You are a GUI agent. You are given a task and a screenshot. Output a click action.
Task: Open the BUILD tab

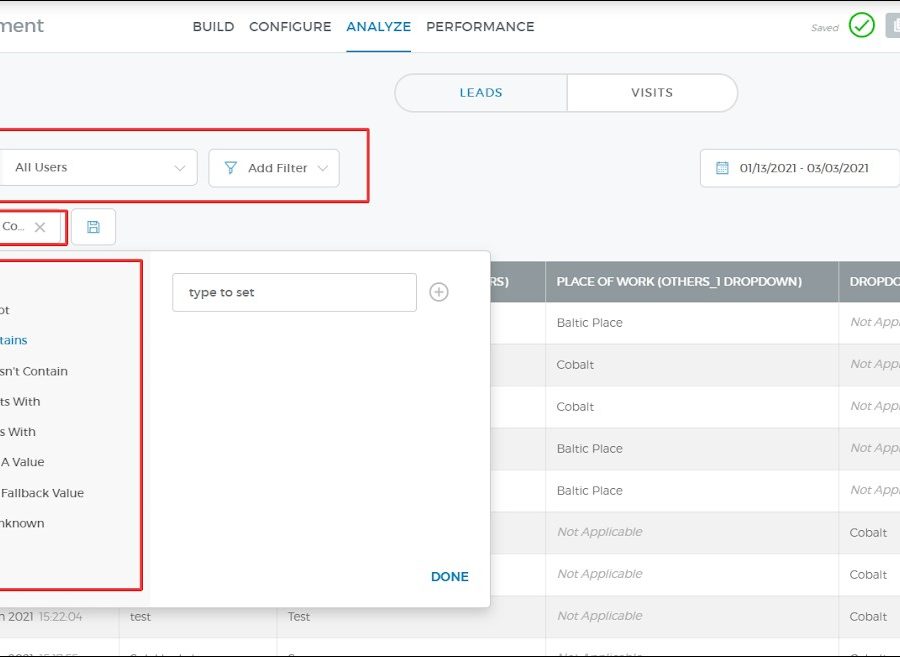tap(213, 27)
